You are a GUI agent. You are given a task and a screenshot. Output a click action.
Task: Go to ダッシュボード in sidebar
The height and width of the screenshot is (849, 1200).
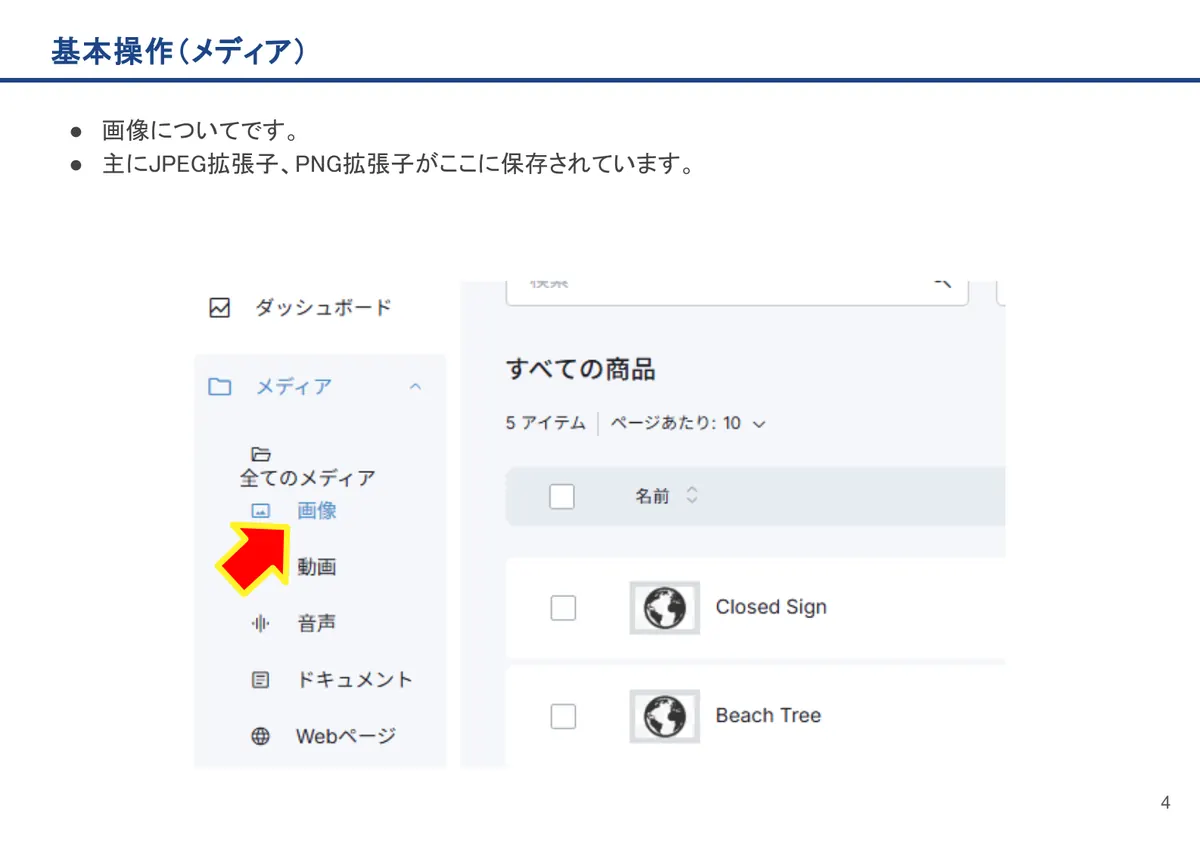coord(323,308)
